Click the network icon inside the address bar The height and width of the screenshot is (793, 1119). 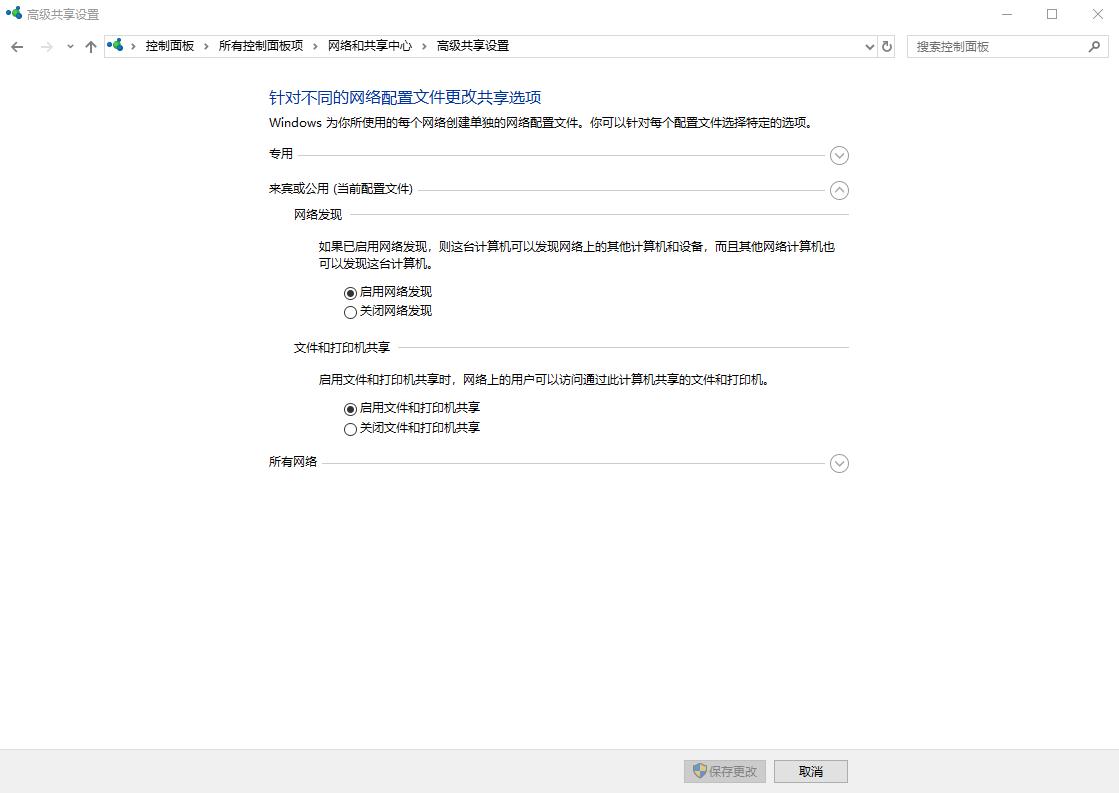(x=115, y=45)
